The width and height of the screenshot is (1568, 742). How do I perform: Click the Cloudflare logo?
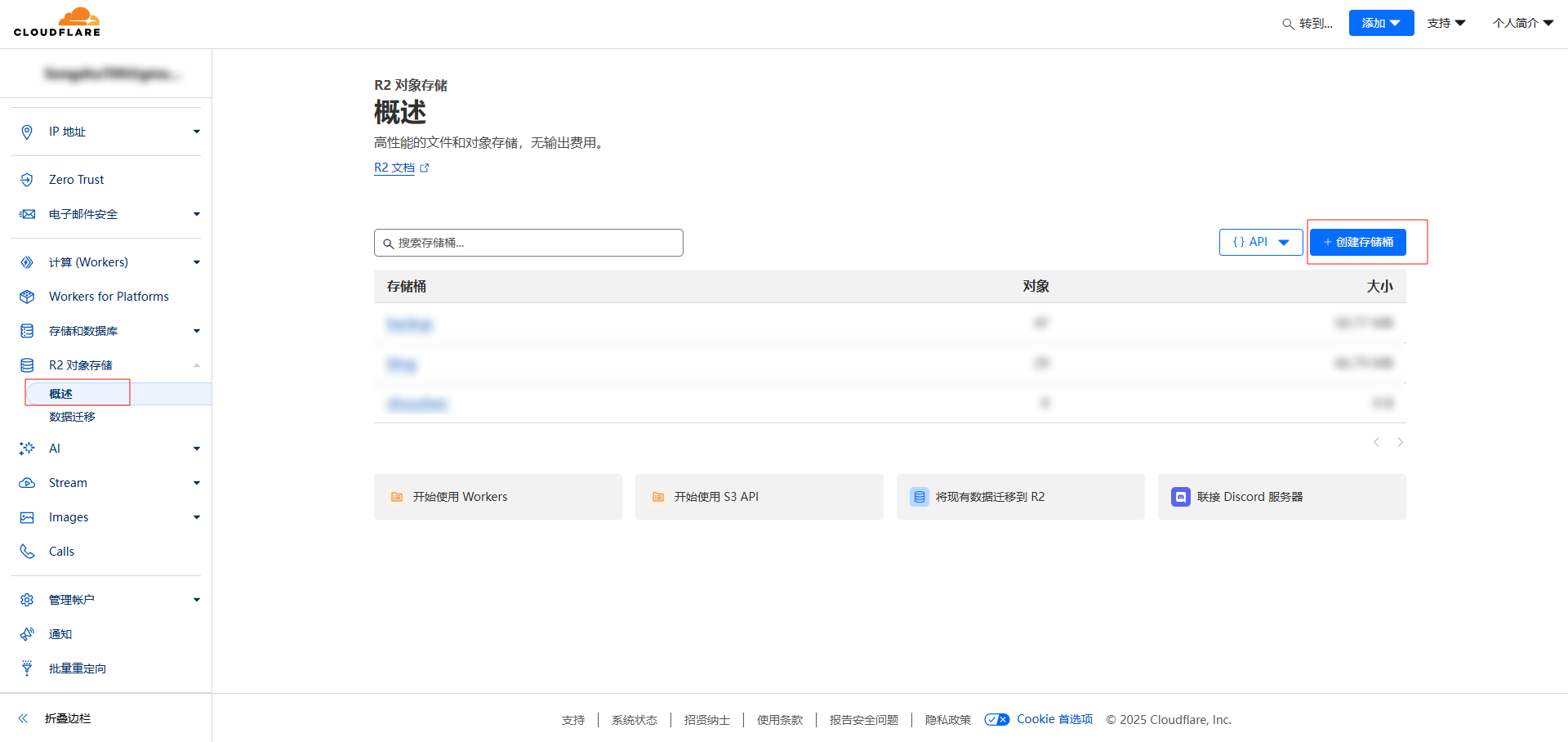[57, 22]
